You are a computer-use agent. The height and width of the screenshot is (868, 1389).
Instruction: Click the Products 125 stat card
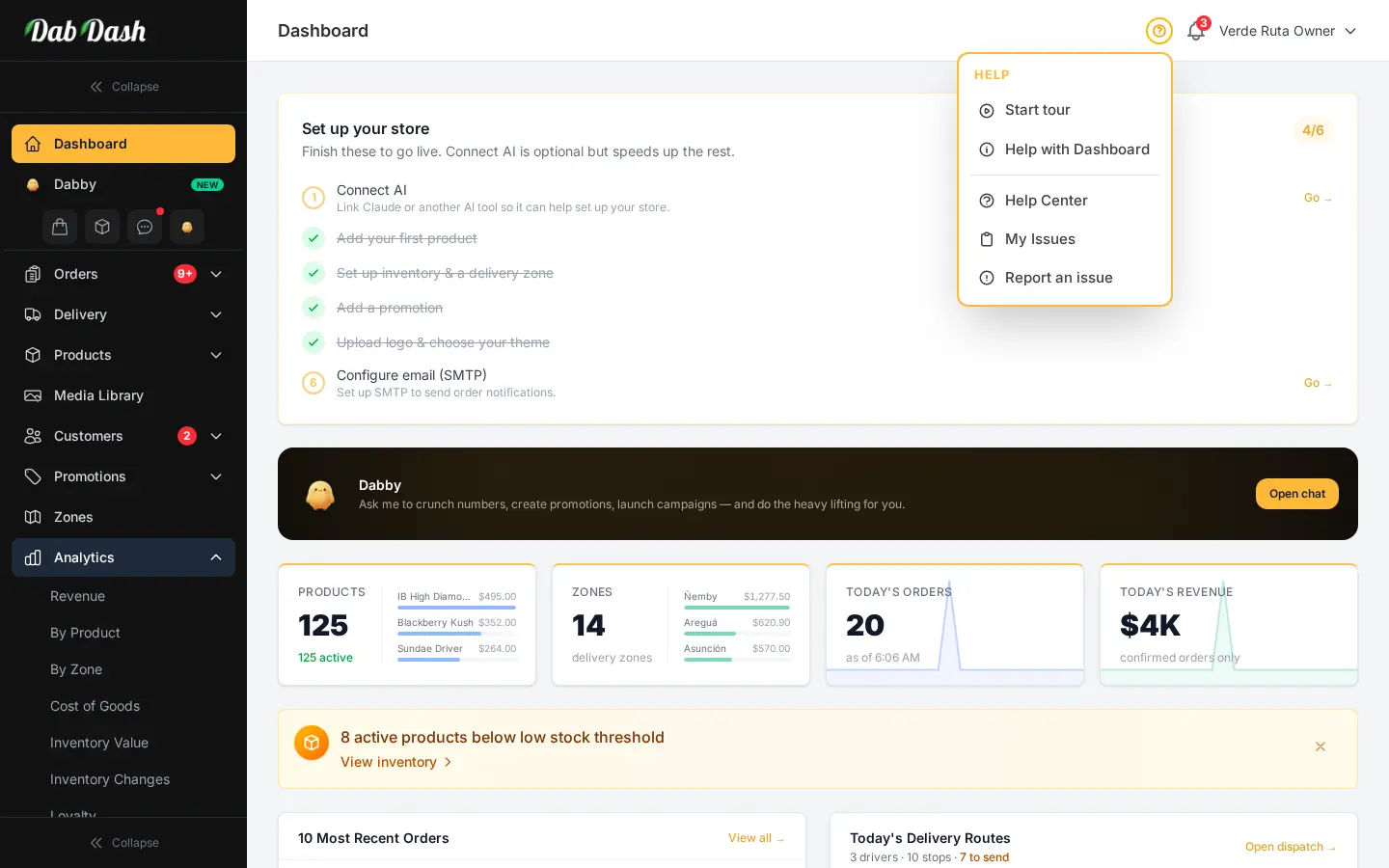click(407, 625)
